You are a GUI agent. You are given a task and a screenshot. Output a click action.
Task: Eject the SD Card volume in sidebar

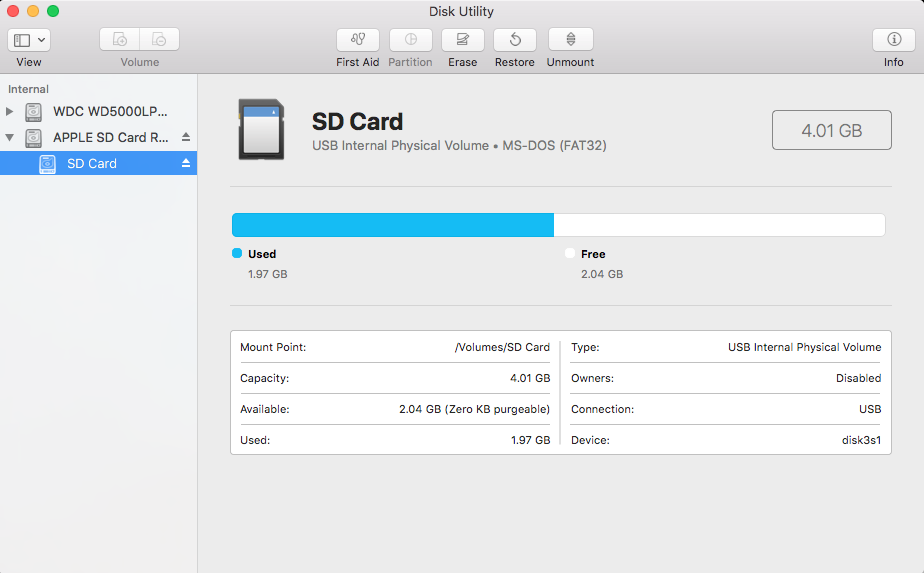(x=186, y=164)
